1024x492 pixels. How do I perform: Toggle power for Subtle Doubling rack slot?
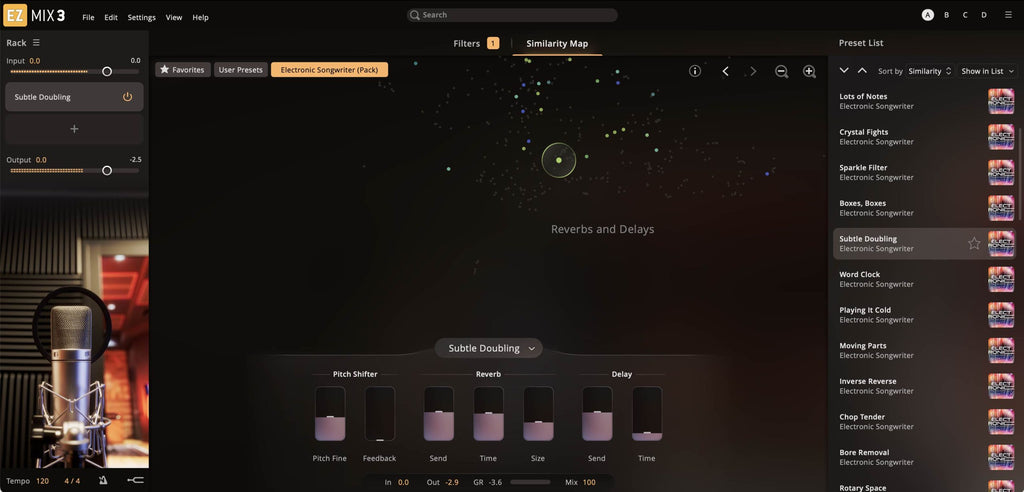tap(127, 97)
